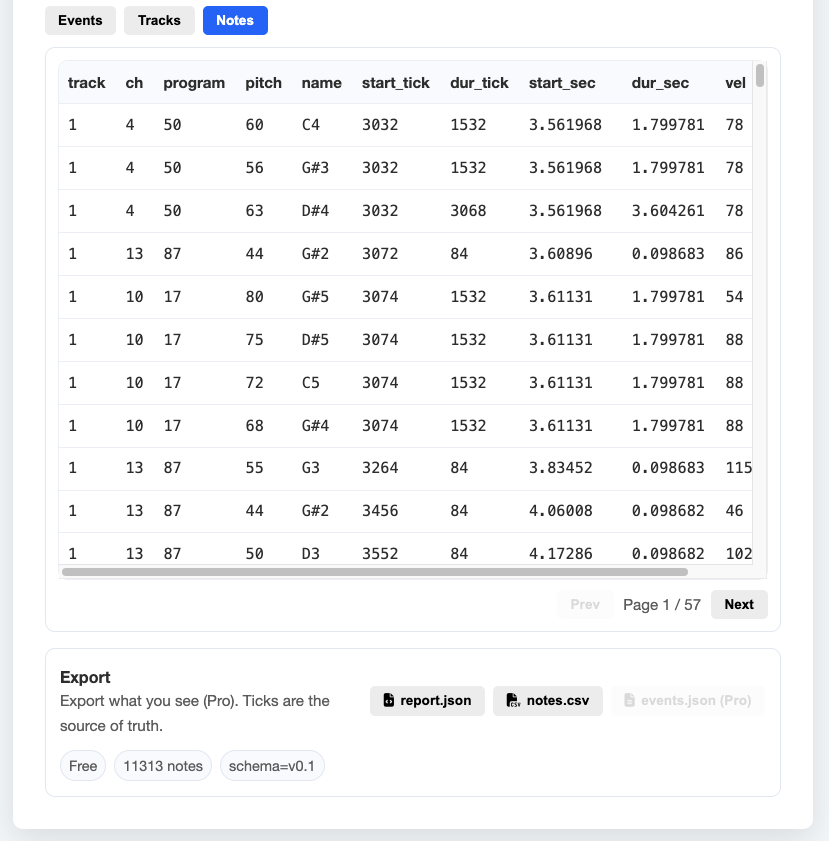This screenshot has width=829, height=841.
Task: Click the vertical table scrollbar thumb
Action: (760, 75)
